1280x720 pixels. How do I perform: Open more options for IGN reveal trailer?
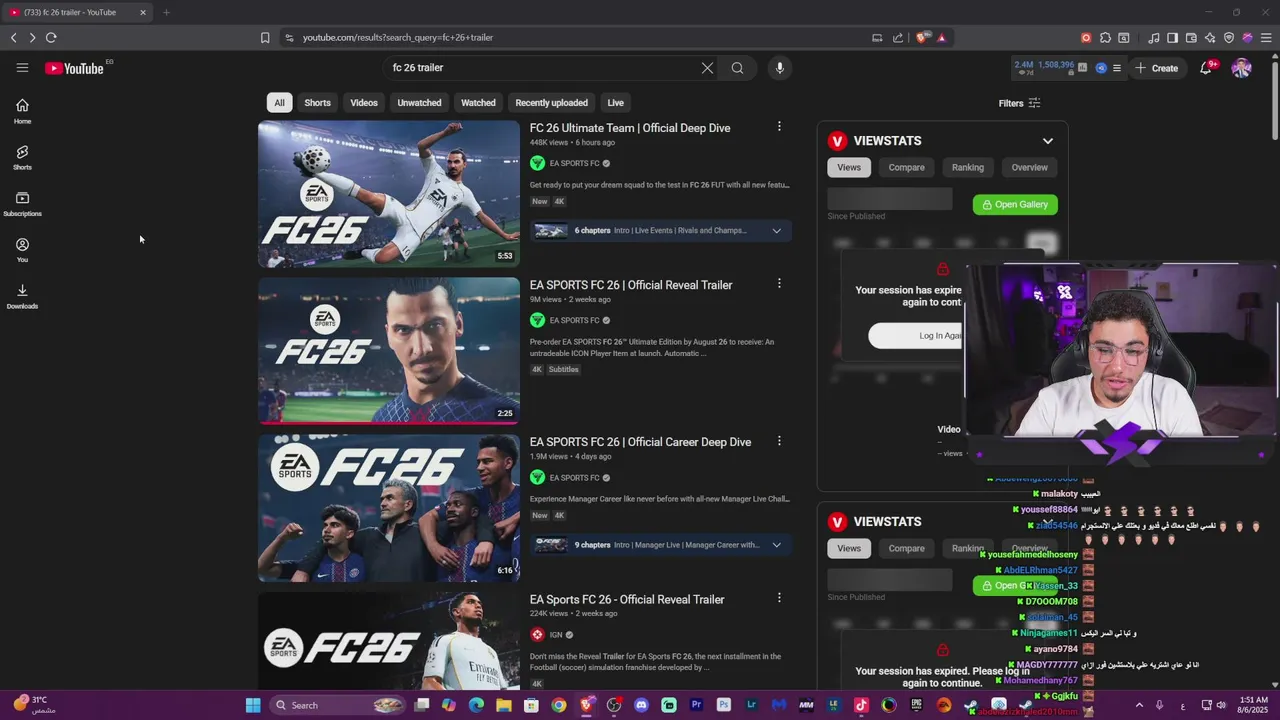point(779,598)
